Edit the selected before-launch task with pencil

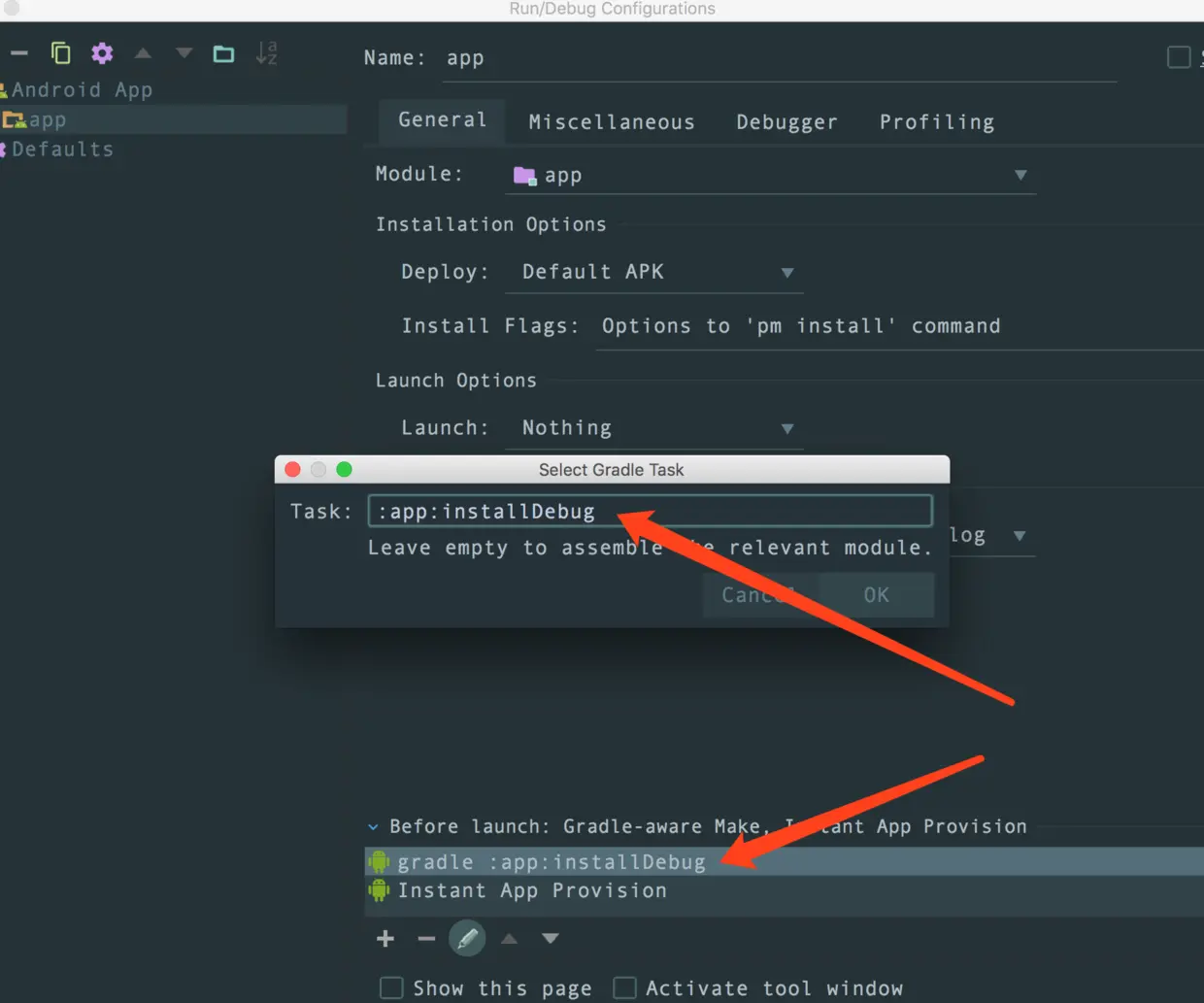coord(467,939)
